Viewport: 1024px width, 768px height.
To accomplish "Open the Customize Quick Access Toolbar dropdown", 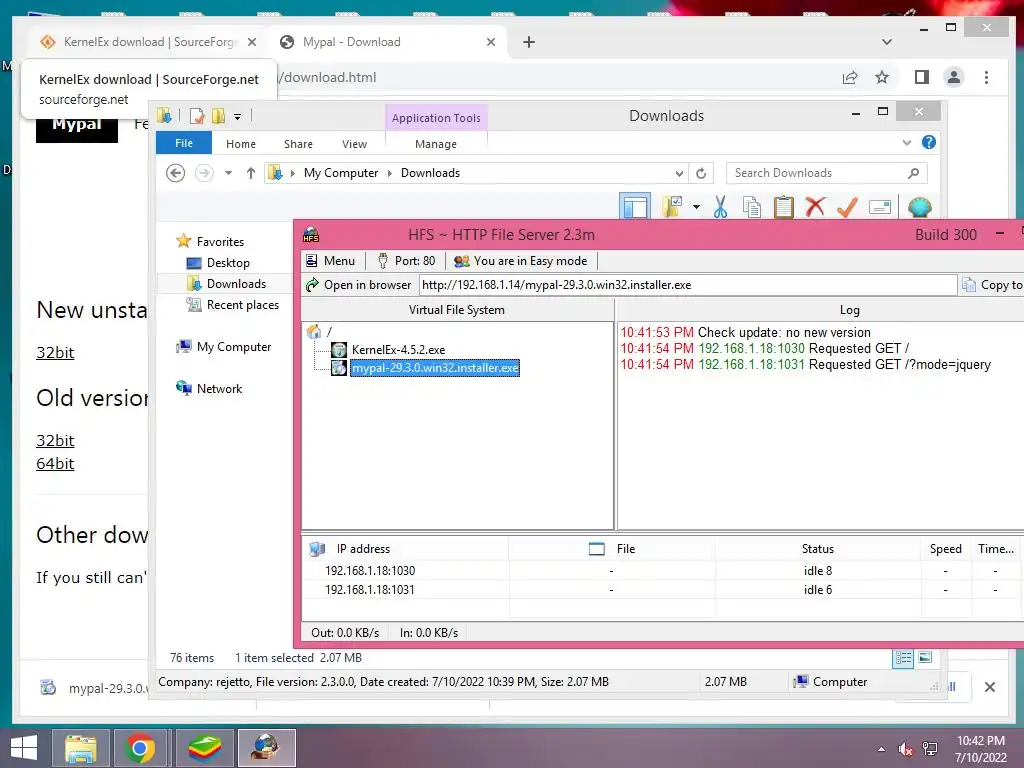I will (x=238, y=117).
